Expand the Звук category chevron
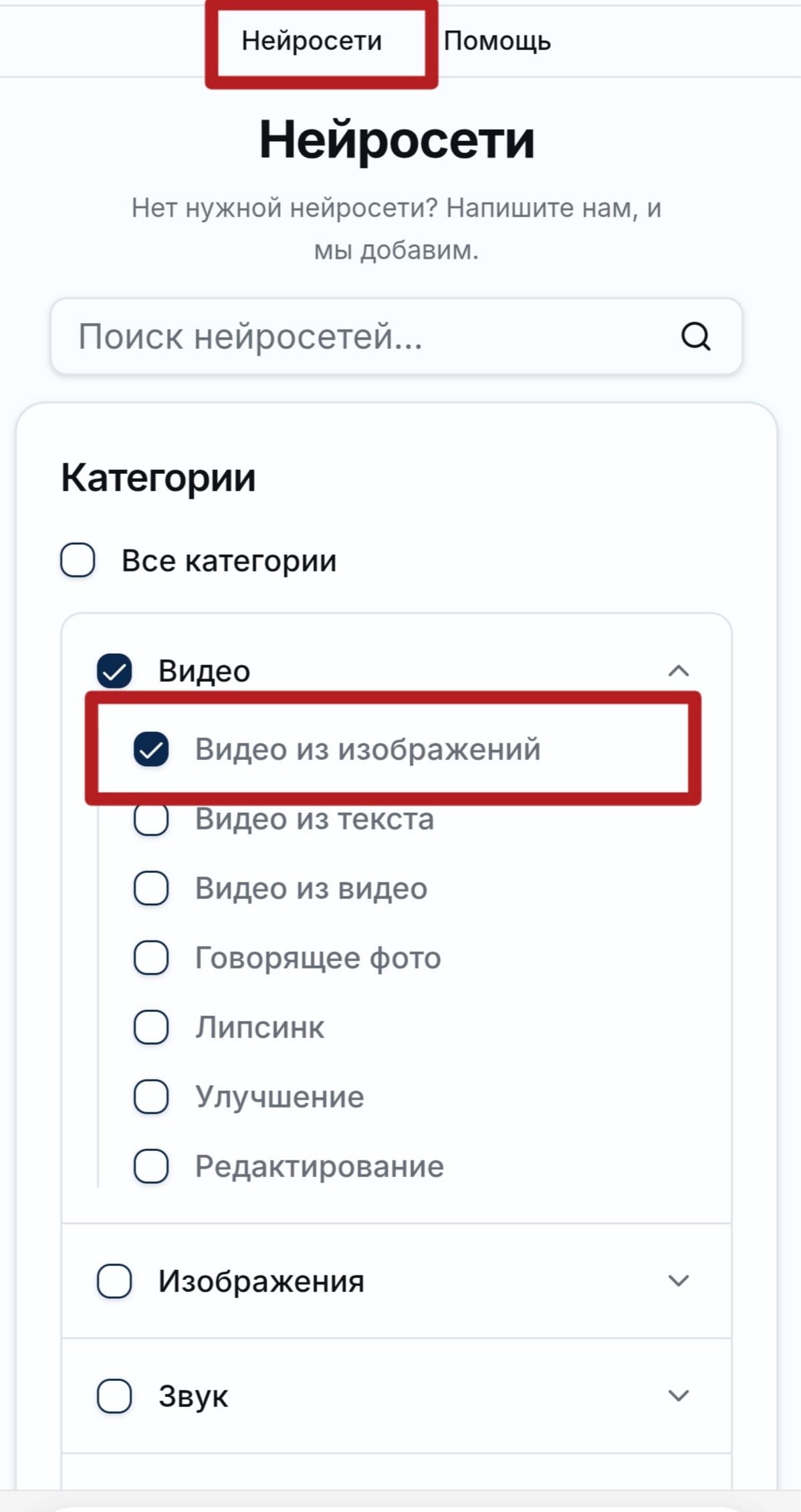 [x=678, y=1396]
